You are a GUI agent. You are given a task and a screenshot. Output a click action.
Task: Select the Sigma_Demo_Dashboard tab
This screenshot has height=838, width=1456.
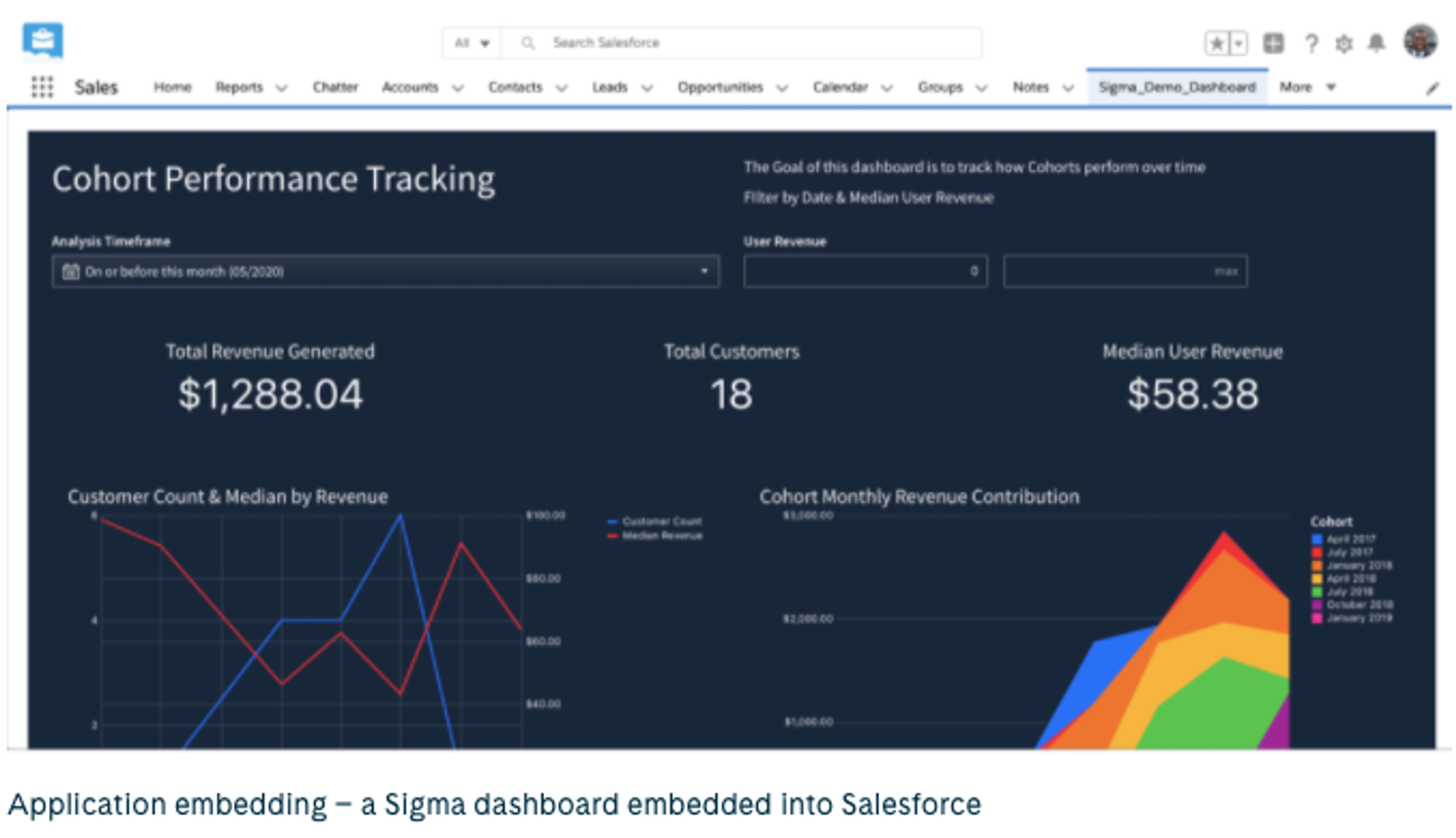pyautogui.click(x=1177, y=87)
